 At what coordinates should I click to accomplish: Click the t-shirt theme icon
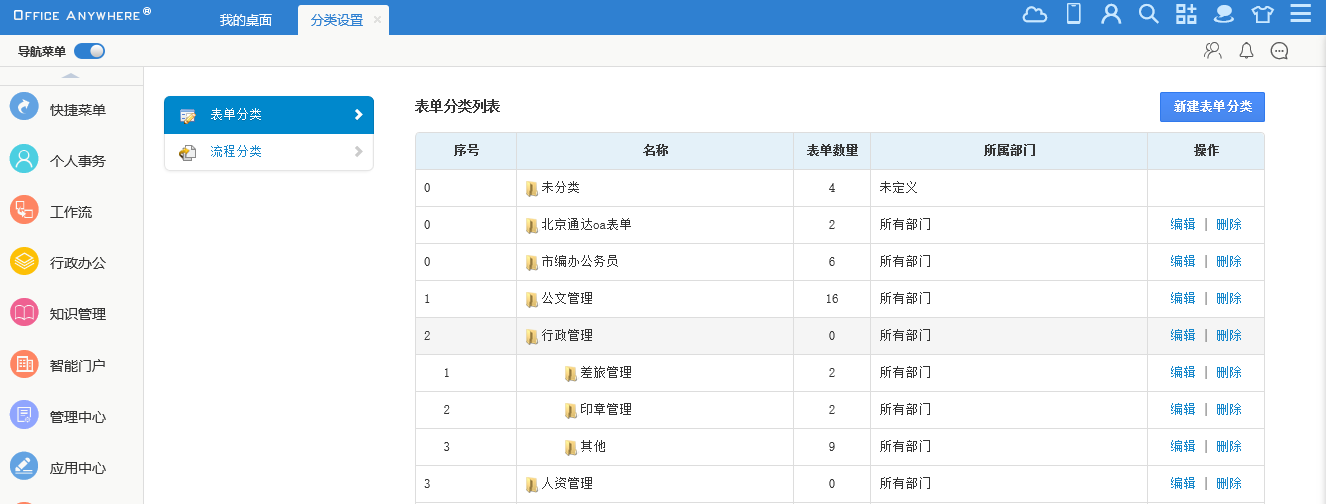click(x=1263, y=14)
